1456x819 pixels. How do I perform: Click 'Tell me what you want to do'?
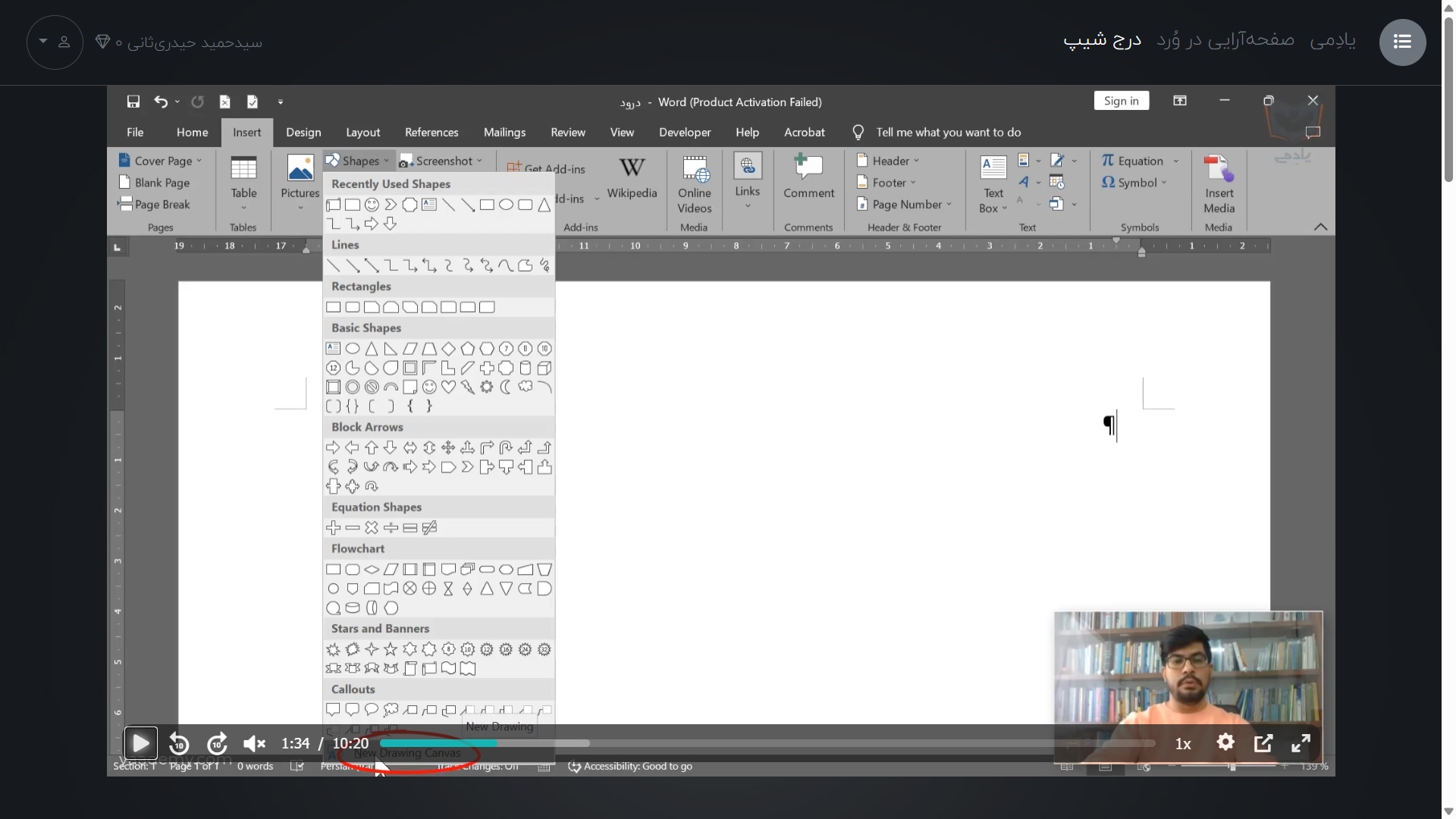[949, 132]
